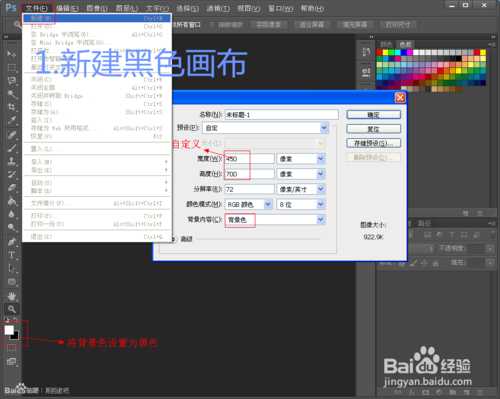Select the Eraser tool

tap(11, 188)
